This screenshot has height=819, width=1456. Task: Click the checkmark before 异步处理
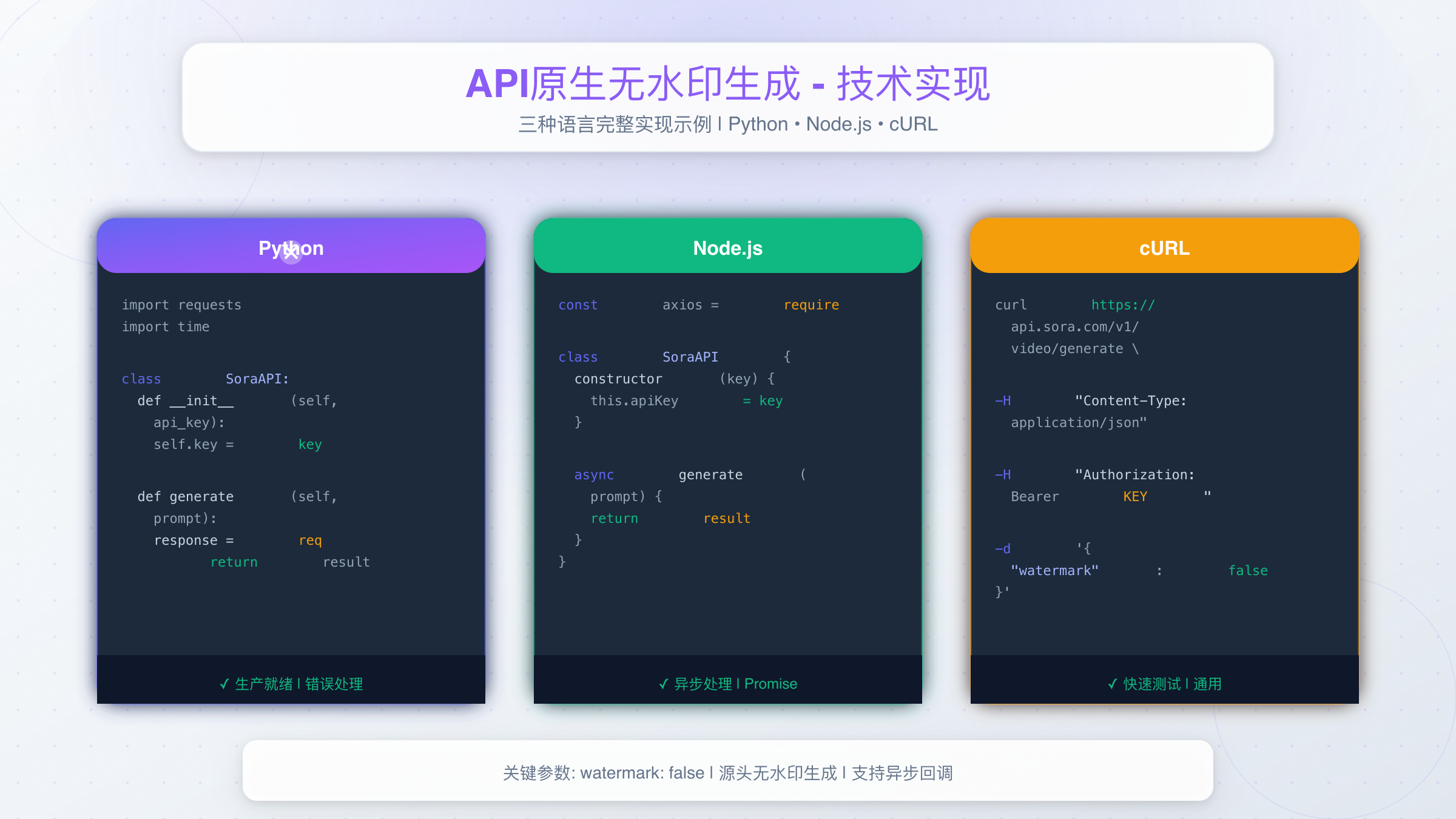point(664,684)
